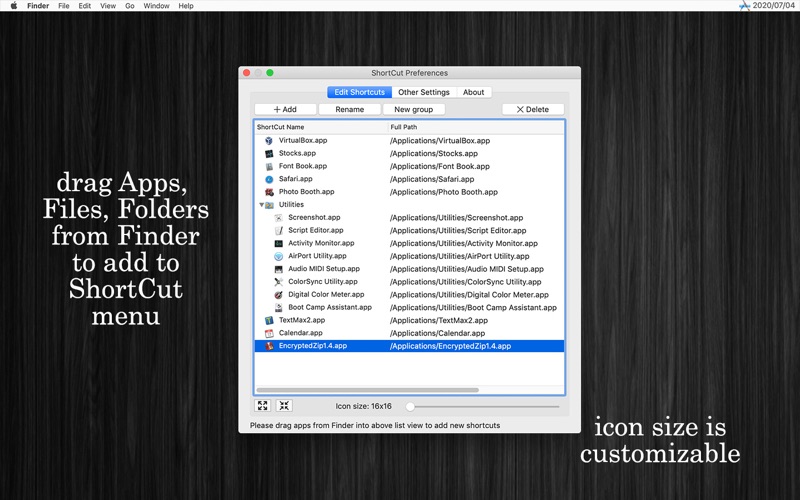
Task: Click the /Applications/Utilities/Screenshot.app path cell
Action: tap(457, 217)
